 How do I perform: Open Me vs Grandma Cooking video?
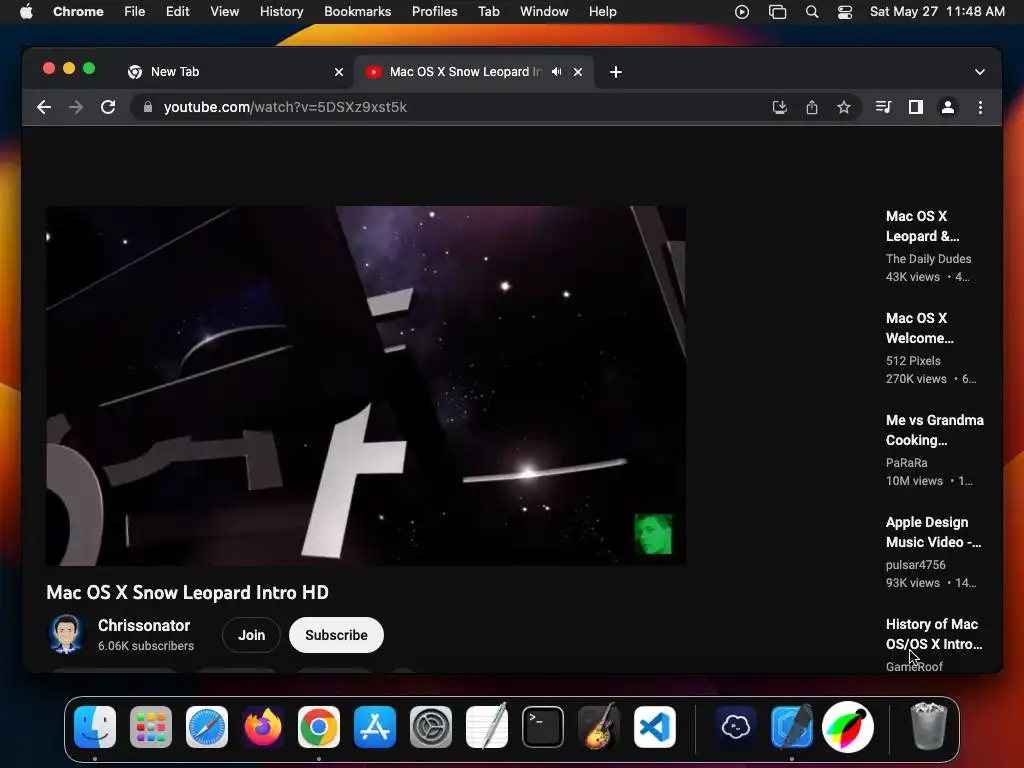[935, 430]
